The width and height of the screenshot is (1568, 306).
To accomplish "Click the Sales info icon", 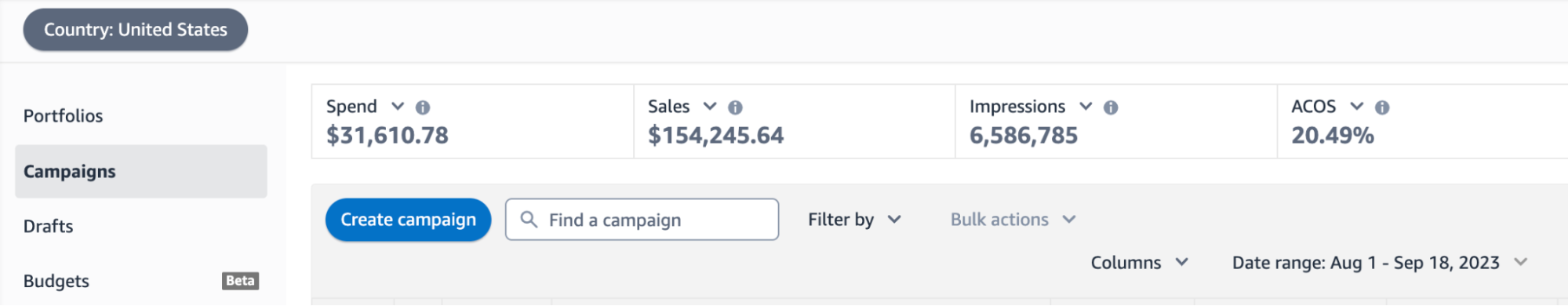I will point(735,107).
